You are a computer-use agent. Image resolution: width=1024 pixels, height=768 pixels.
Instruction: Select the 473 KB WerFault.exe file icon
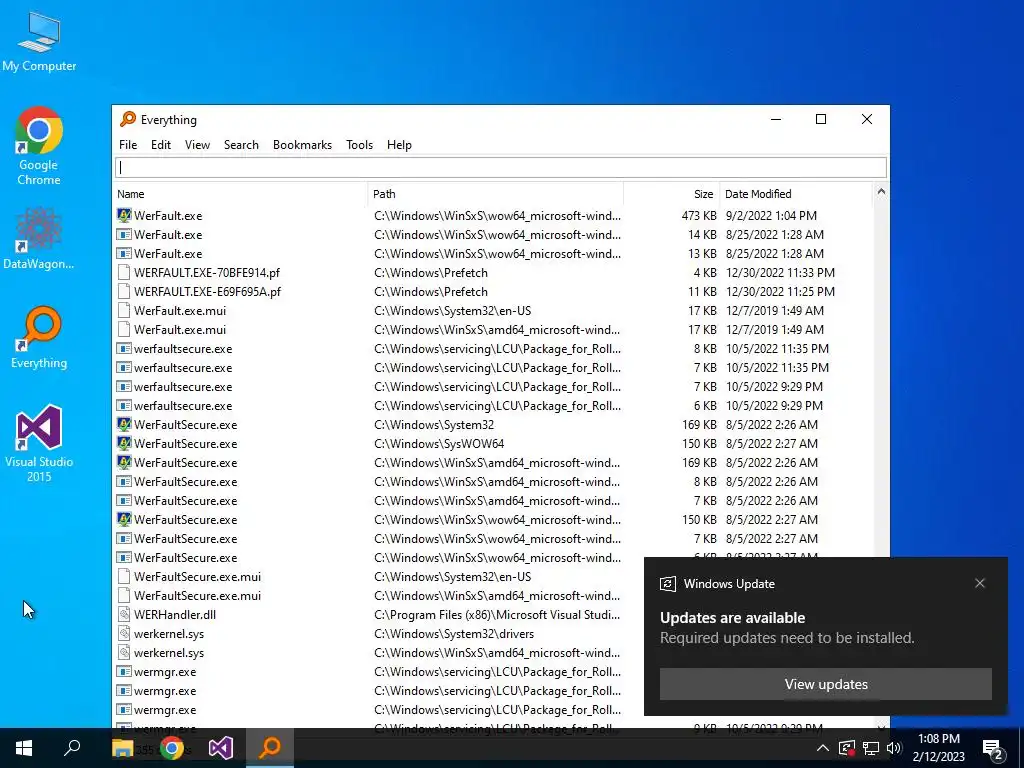[123, 215]
